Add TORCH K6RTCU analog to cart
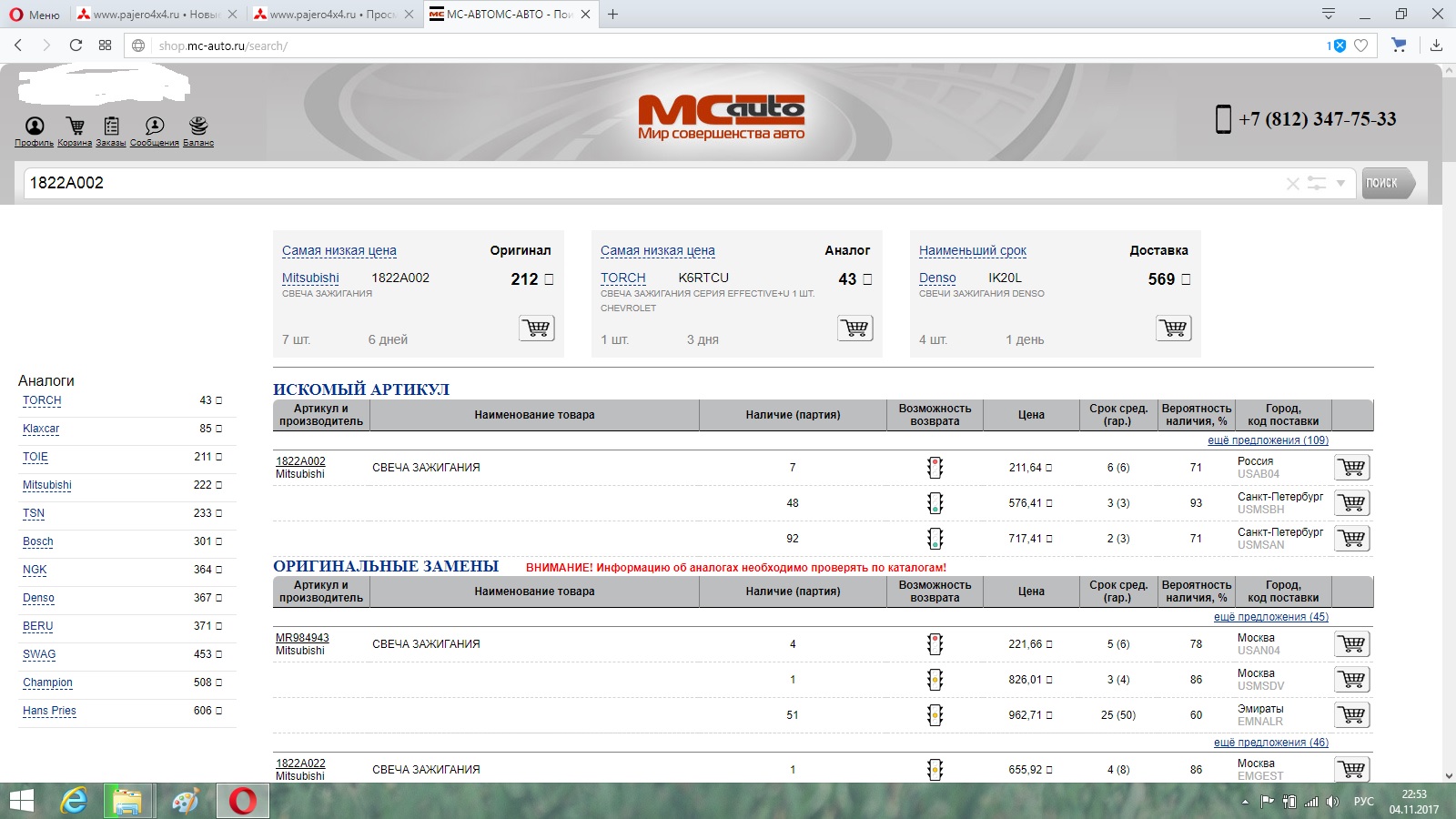 tap(854, 328)
